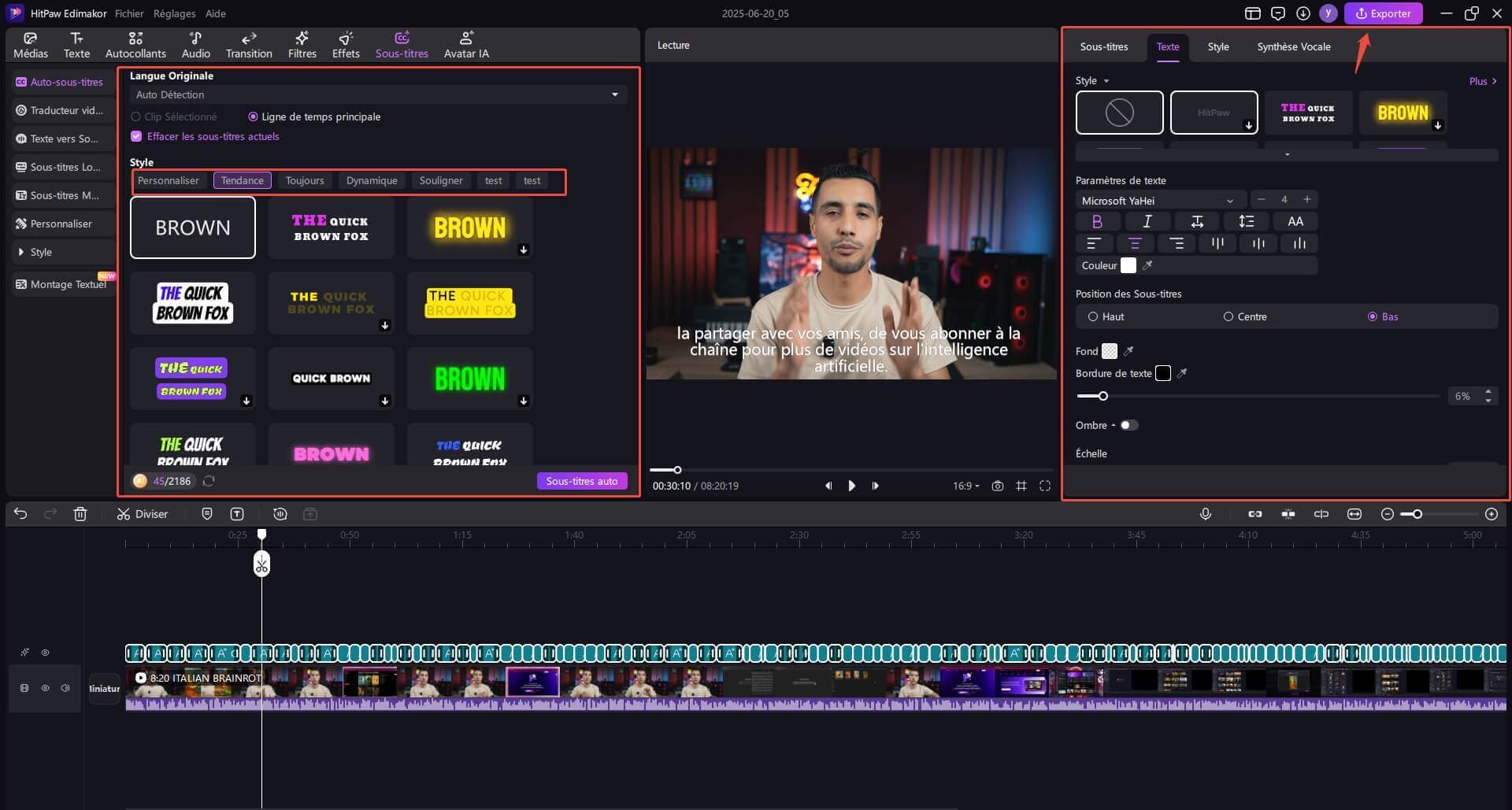Open the Filtres panel
The width and height of the screenshot is (1512, 810).
coord(302,45)
